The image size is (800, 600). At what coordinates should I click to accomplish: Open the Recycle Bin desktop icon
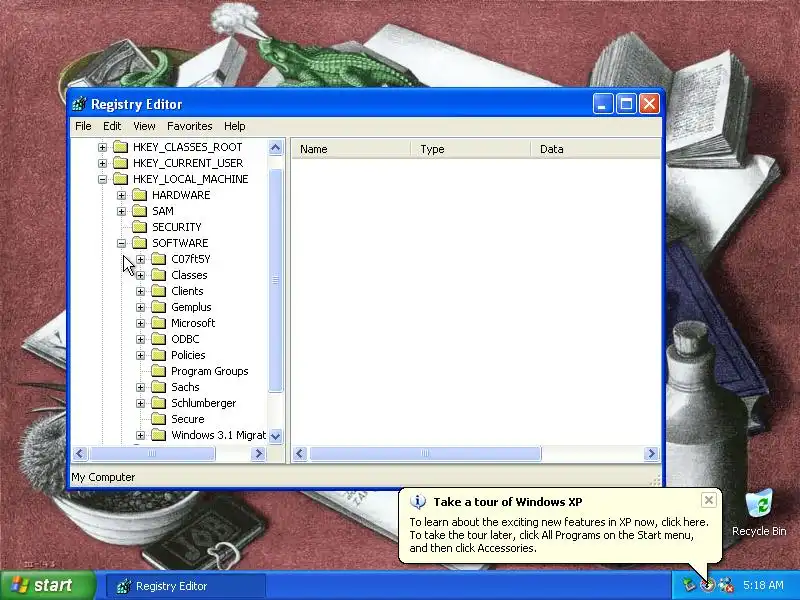[759, 512]
